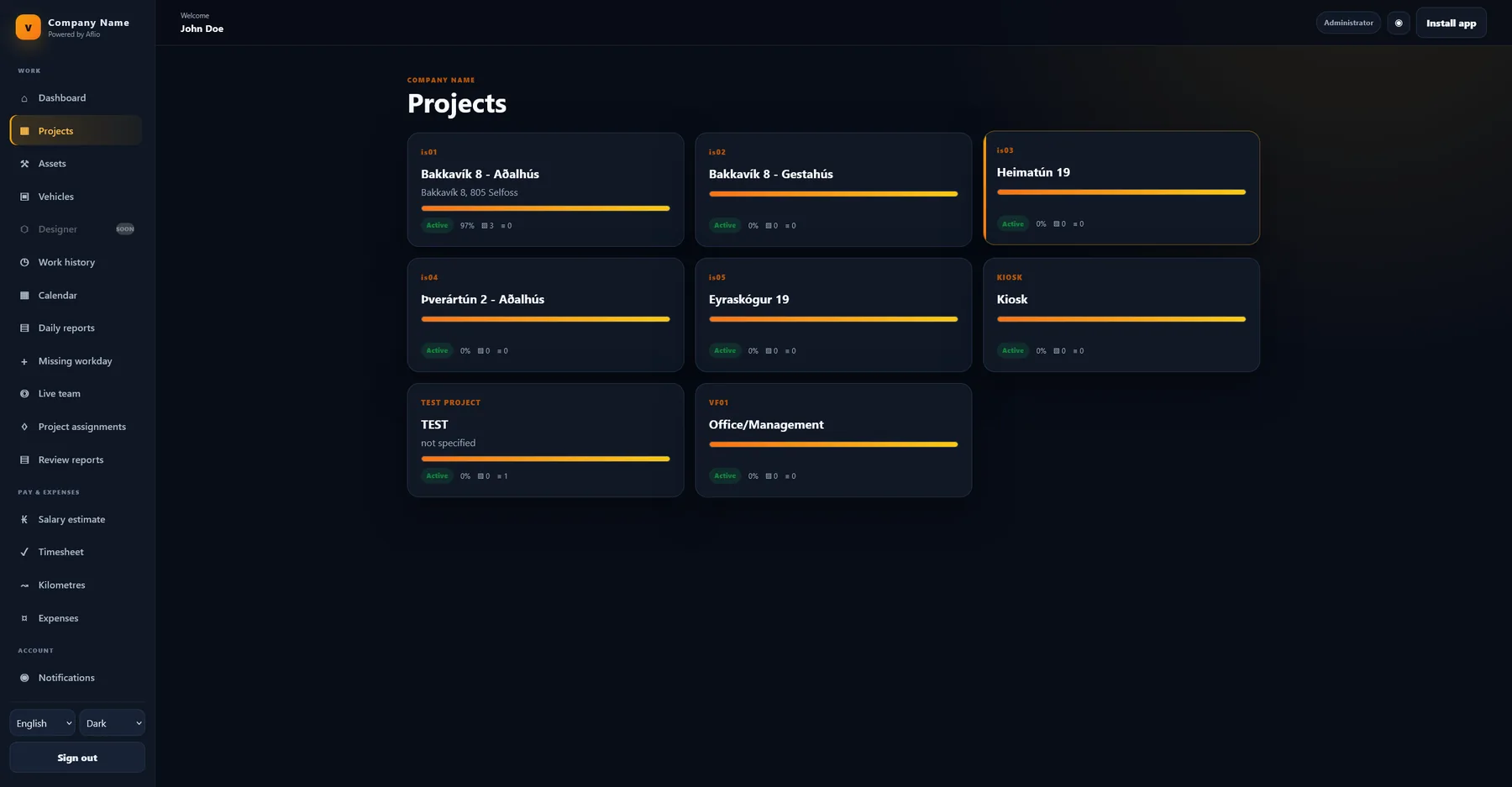
Task: Open the theme dropdown set to Dark
Action: [x=112, y=723]
